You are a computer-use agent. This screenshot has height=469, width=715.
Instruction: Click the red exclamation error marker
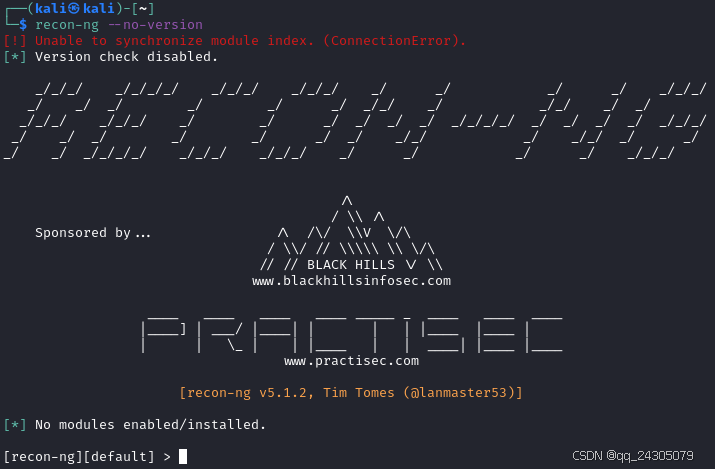[x=15, y=41]
